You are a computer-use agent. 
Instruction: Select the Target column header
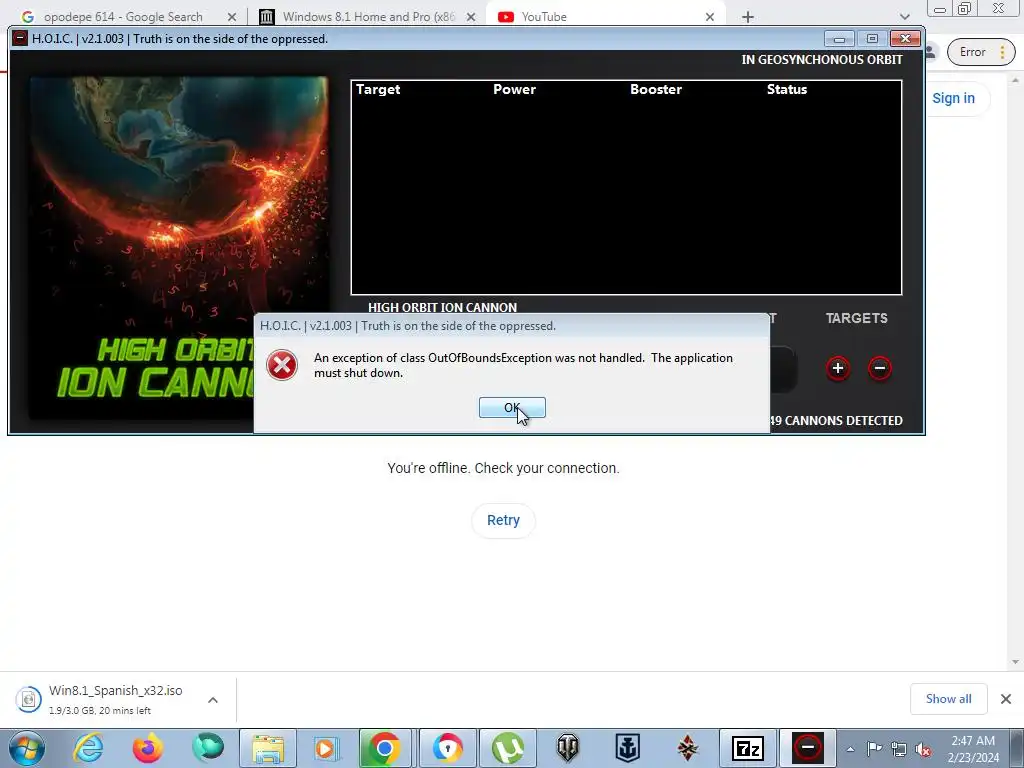tap(378, 89)
